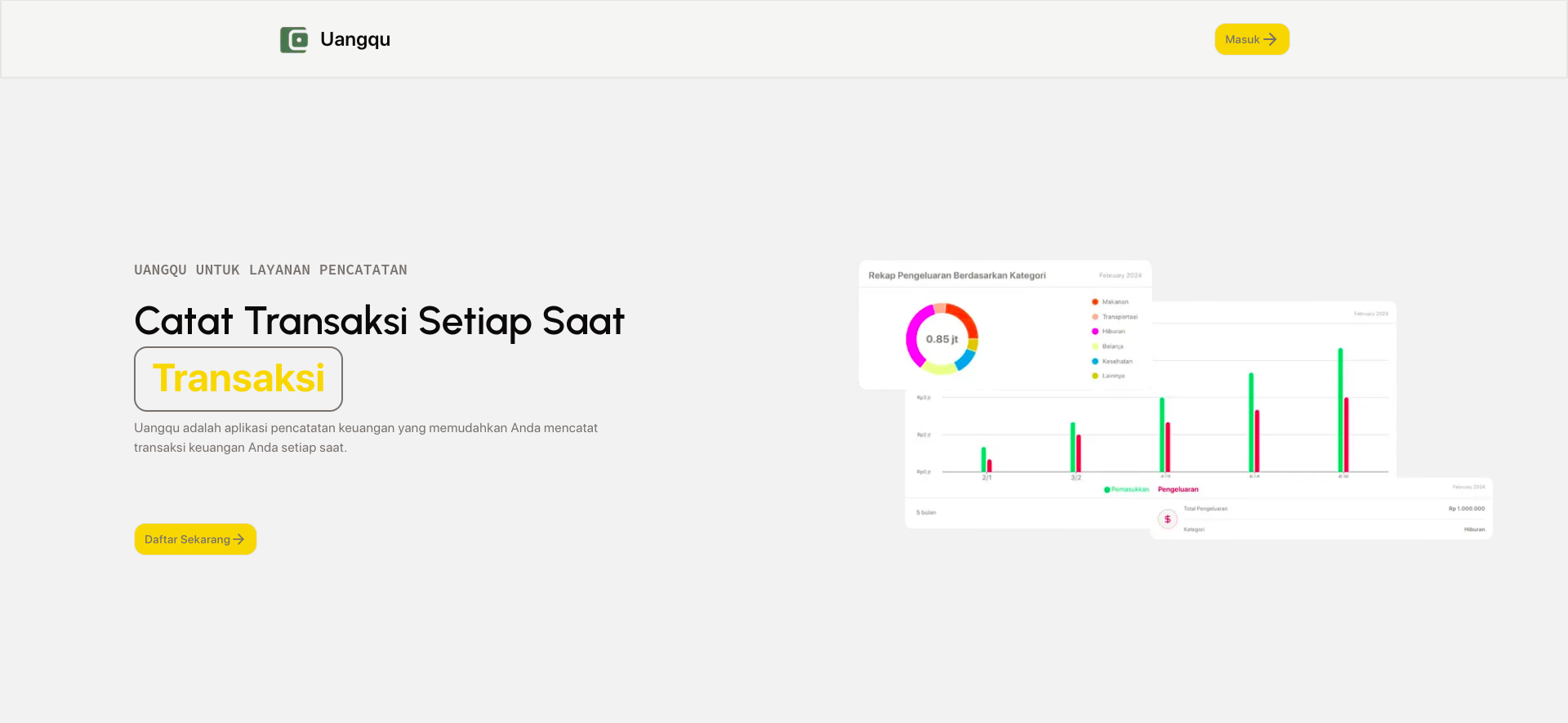Click the 0.85 jt donut chart center

942,339
